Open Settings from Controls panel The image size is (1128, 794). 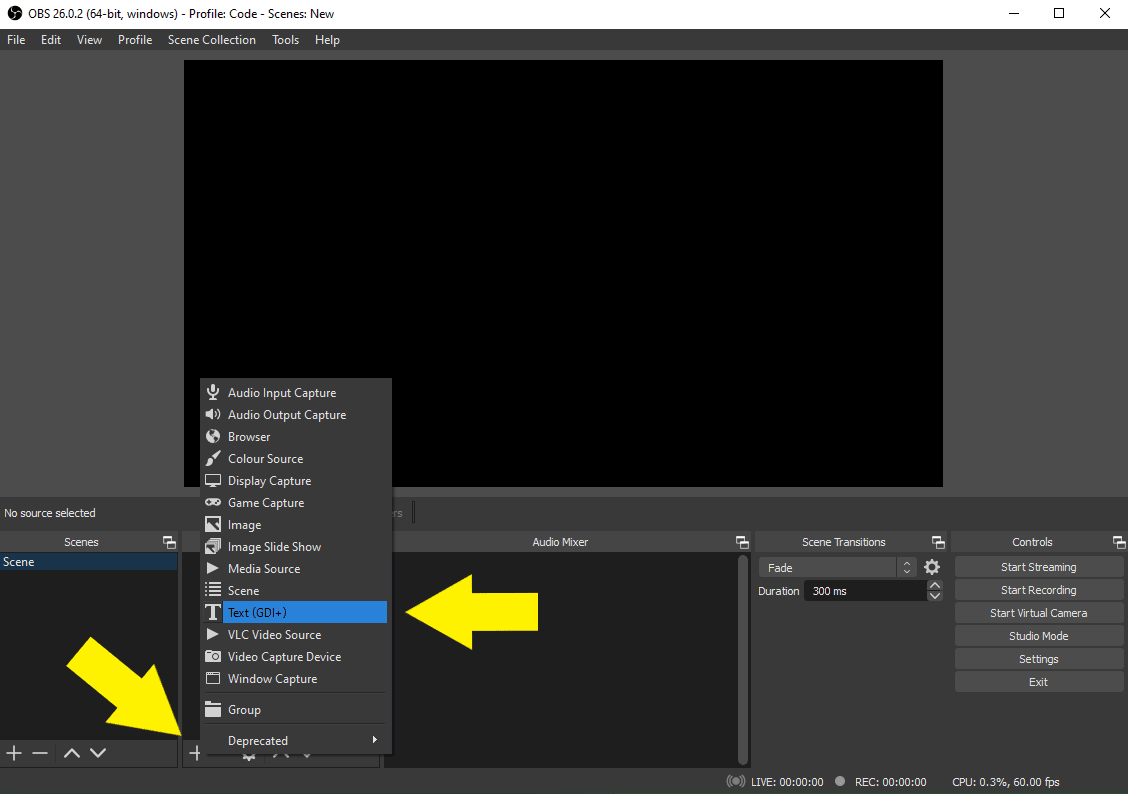click(1038, 659)
